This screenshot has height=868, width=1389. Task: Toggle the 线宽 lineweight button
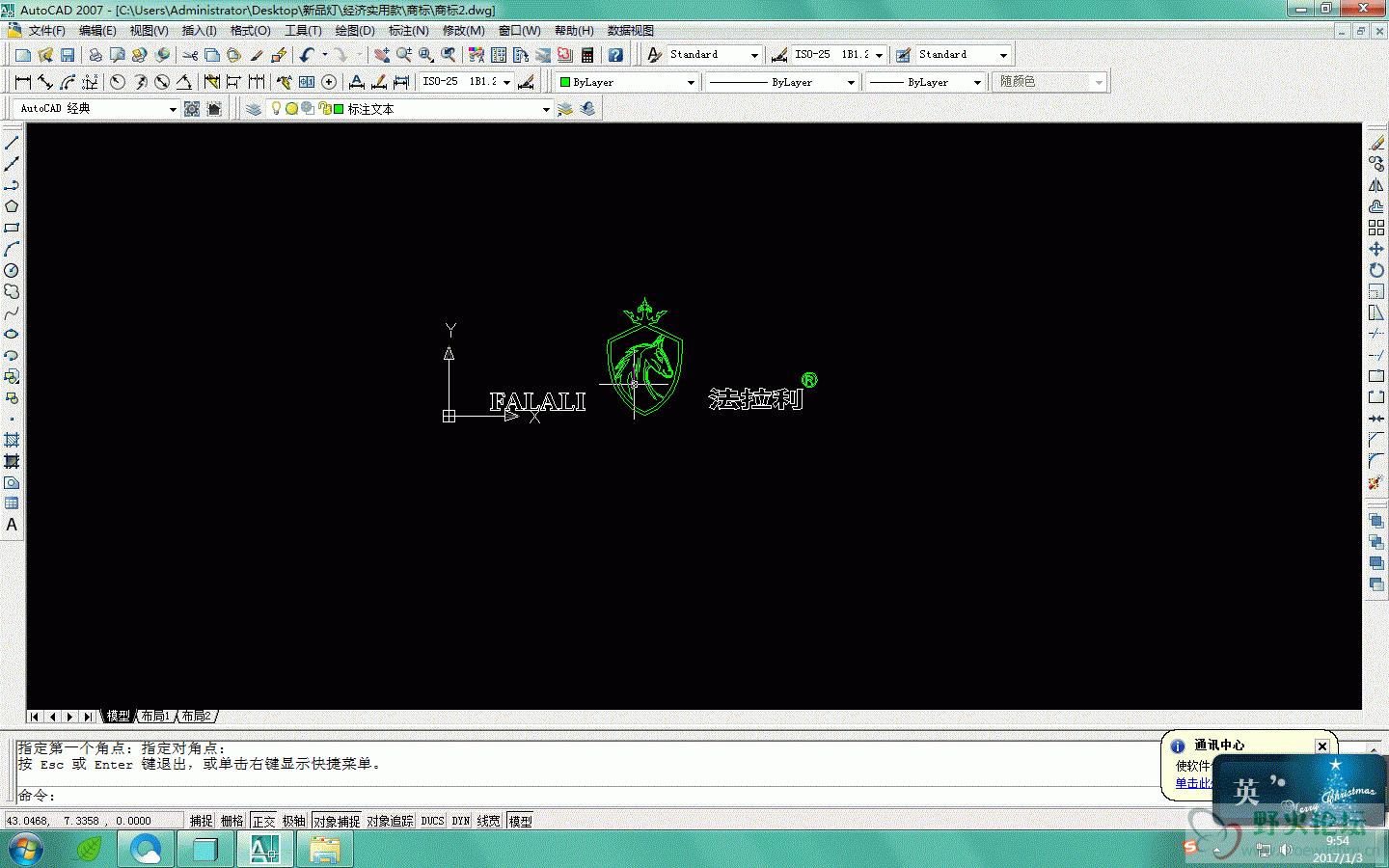[489, 821]
